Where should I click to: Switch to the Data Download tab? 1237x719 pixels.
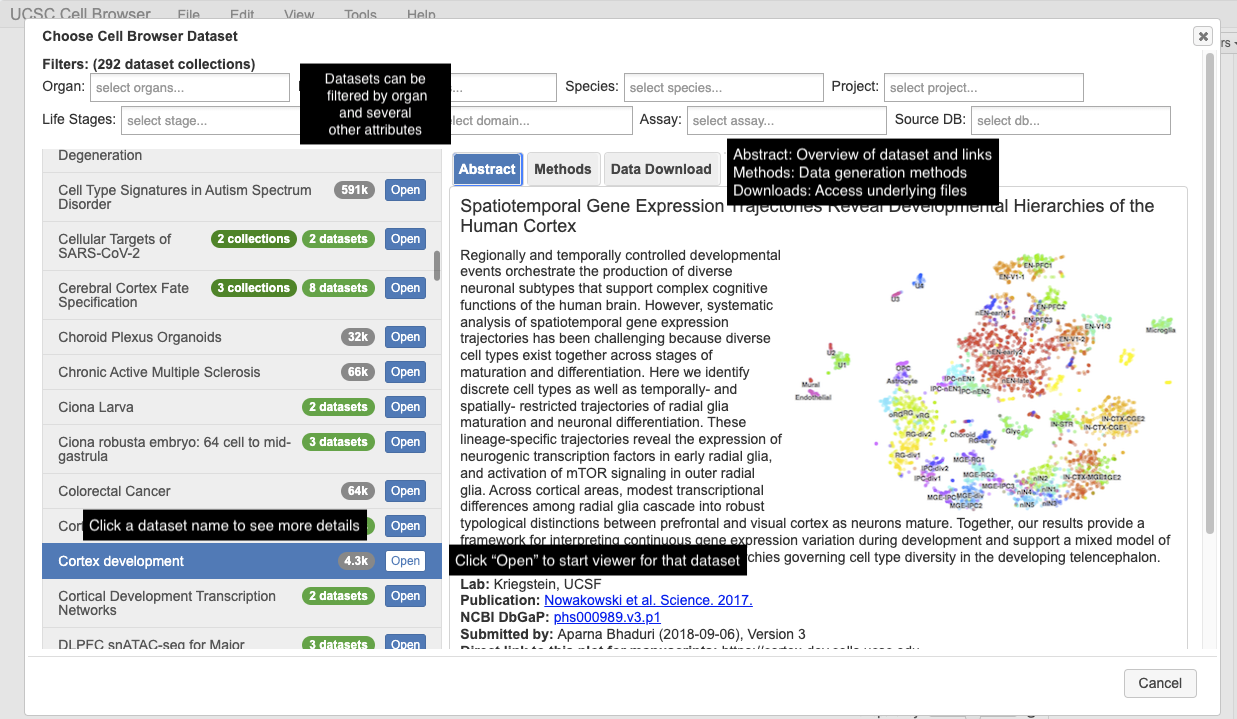pyautogui.click(x=661, y=169)
